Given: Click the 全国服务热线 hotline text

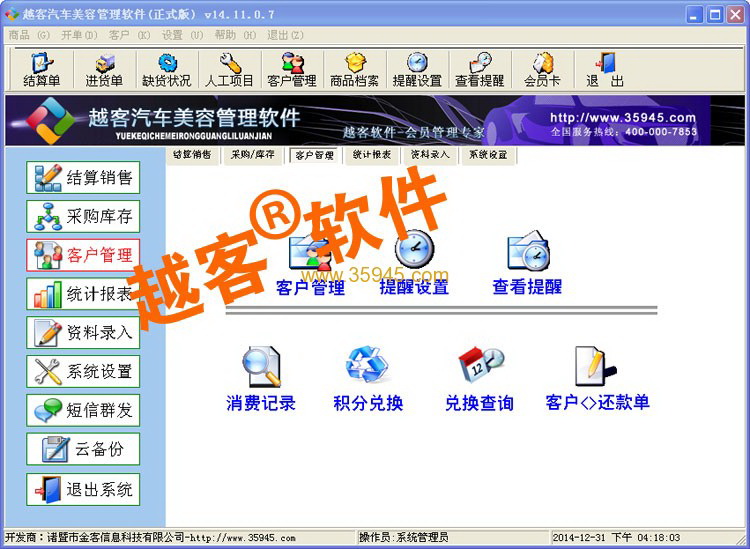Looking at the screenshot, I should click(624, 132).
